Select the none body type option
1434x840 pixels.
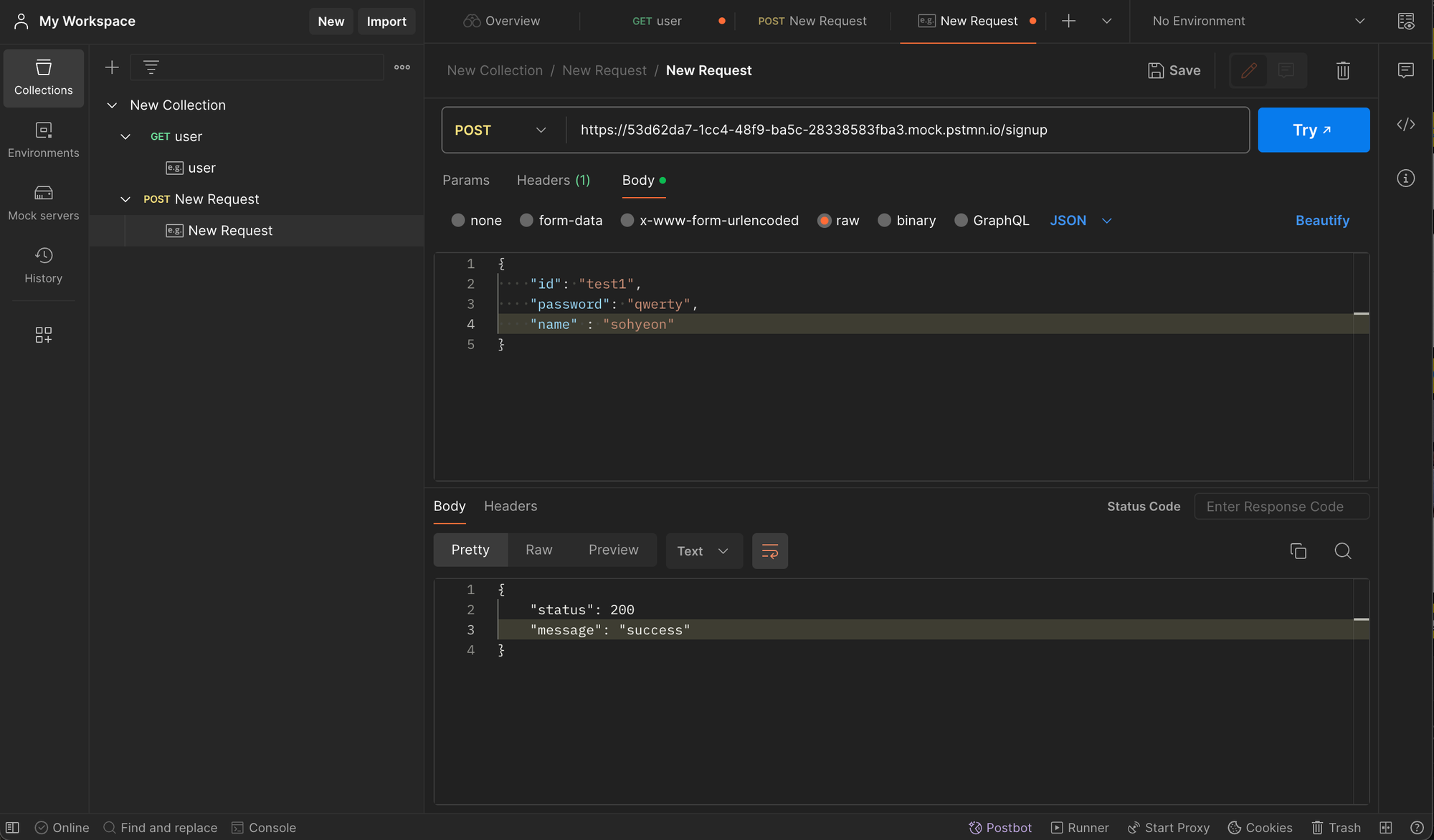458,221
